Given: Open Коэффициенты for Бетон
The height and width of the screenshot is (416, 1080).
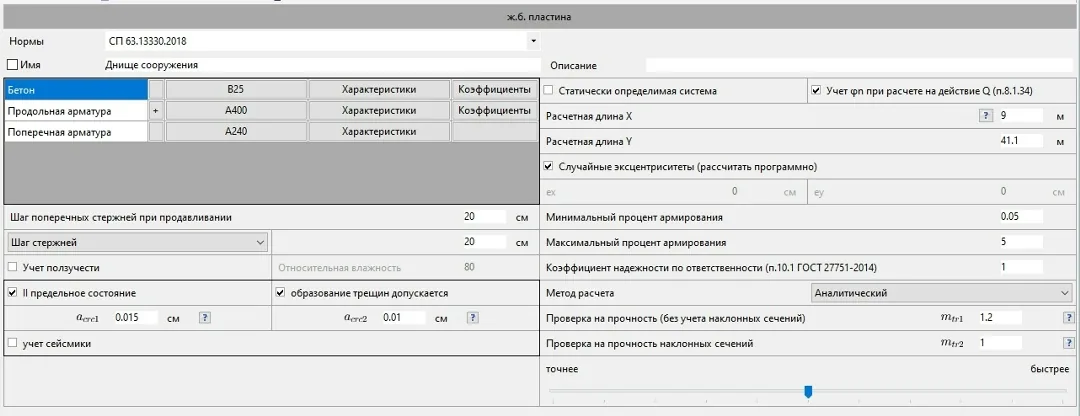Looking at the screenshot, I should tap(494, 90).
